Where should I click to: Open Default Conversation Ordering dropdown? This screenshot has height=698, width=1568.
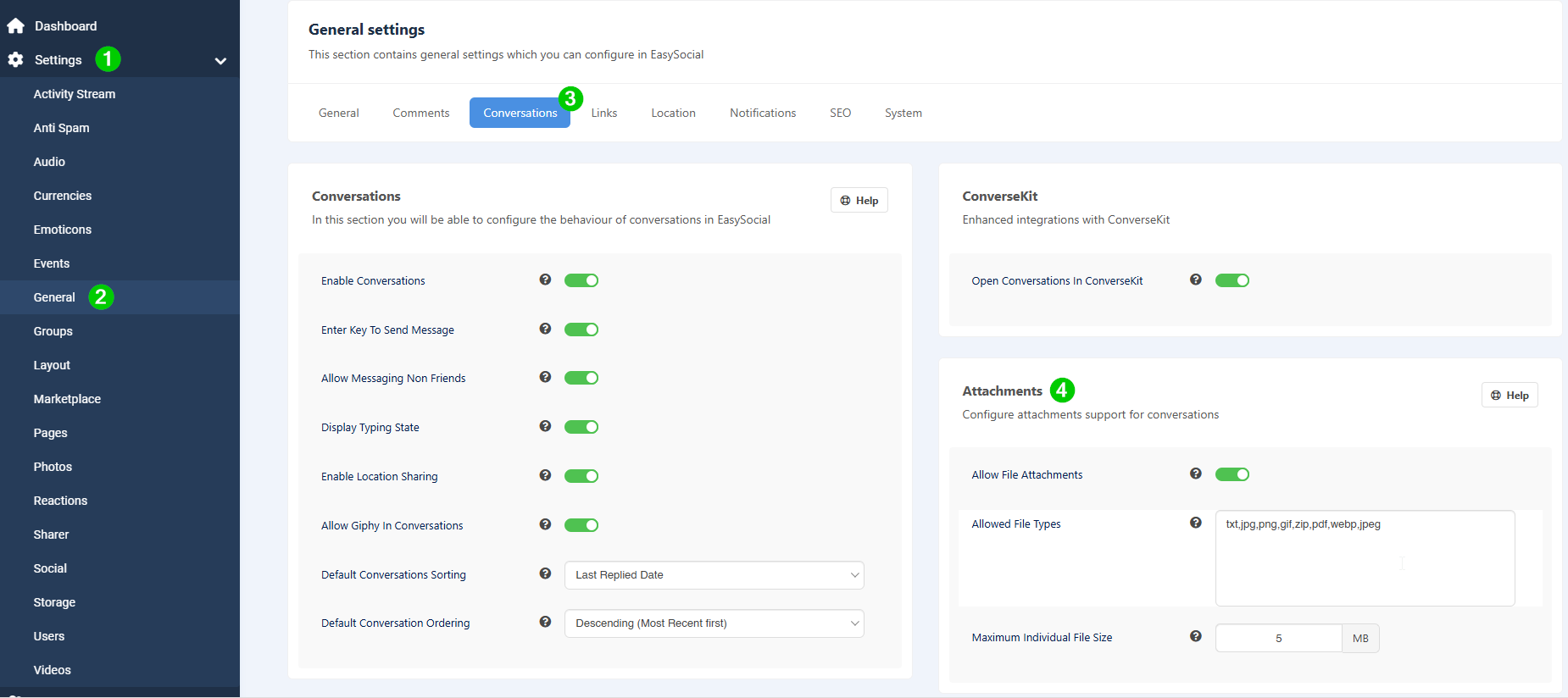click(714, 623)
